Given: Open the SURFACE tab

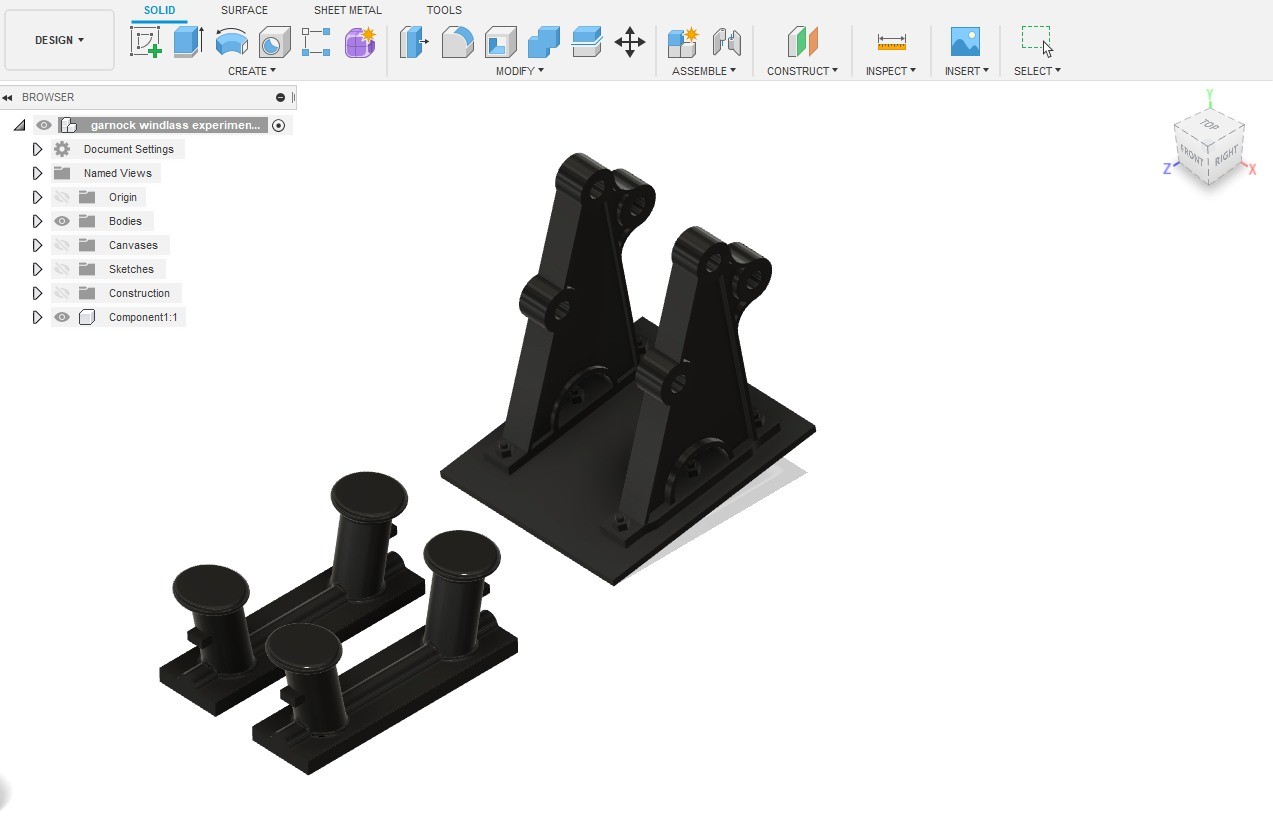Looking at the screenshot, I should 244,10.
